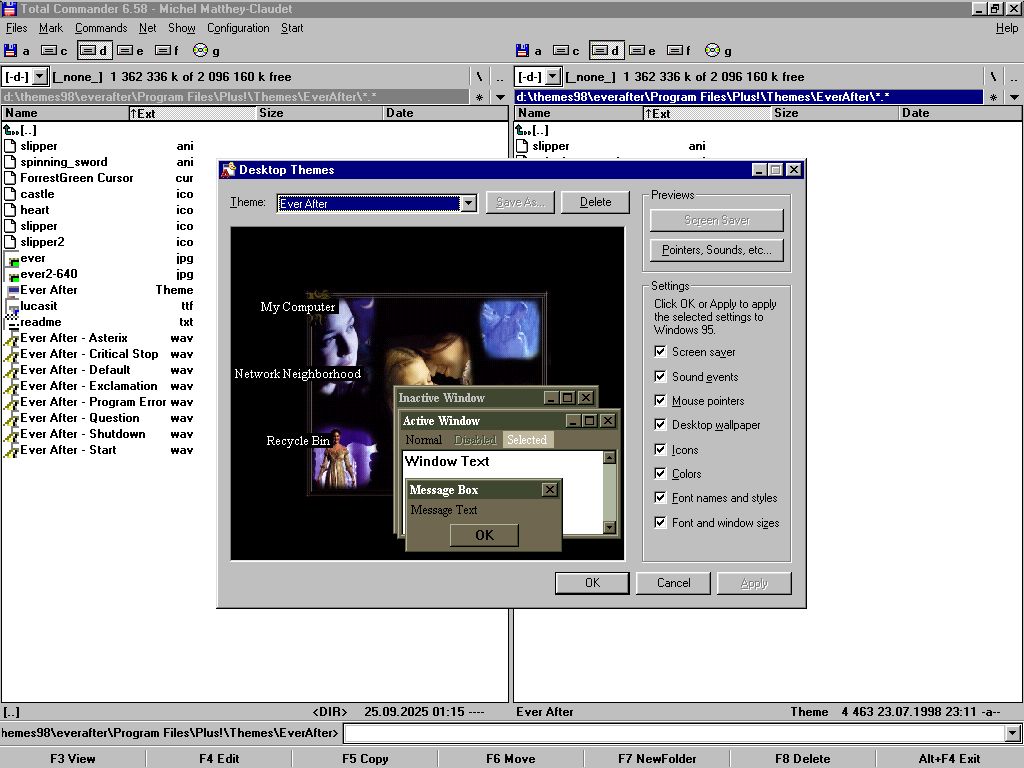Open the left panel drive selector dropdown
Image resolution: width=1024 pixels, height=768 pixels.
(39, 77)
